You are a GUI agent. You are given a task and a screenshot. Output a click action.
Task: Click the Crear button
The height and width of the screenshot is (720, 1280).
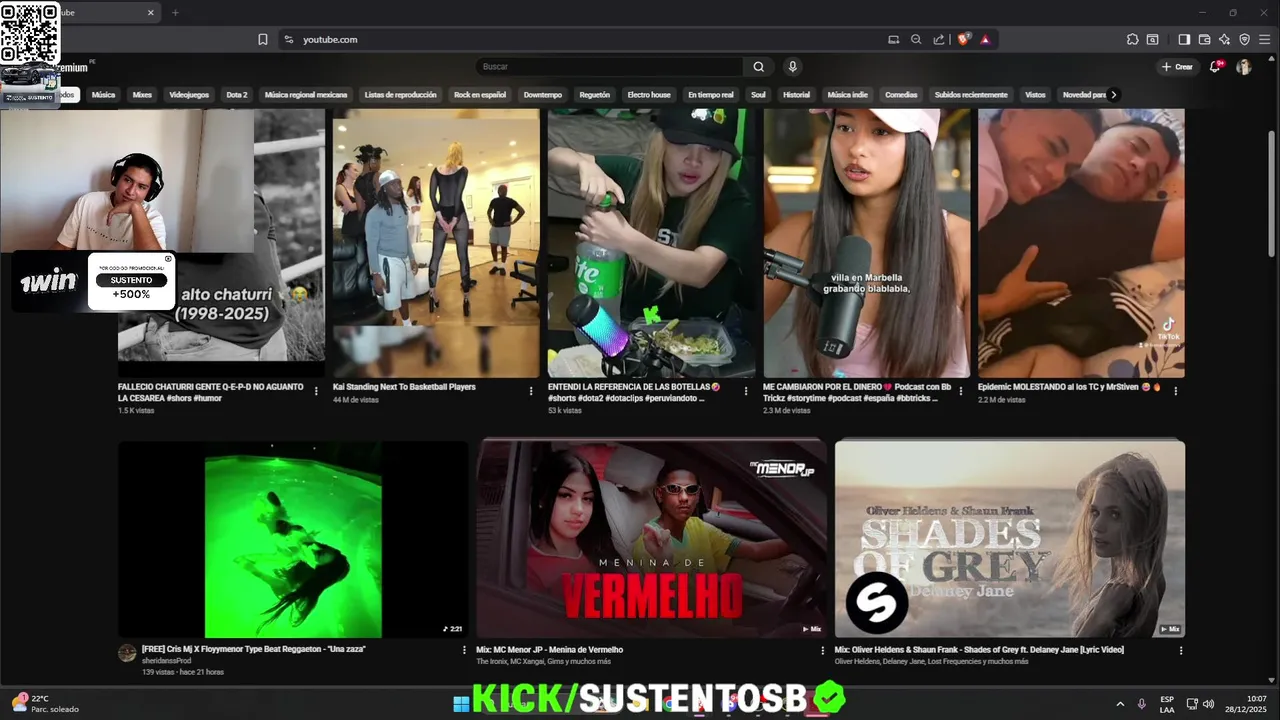(1177, 67)
